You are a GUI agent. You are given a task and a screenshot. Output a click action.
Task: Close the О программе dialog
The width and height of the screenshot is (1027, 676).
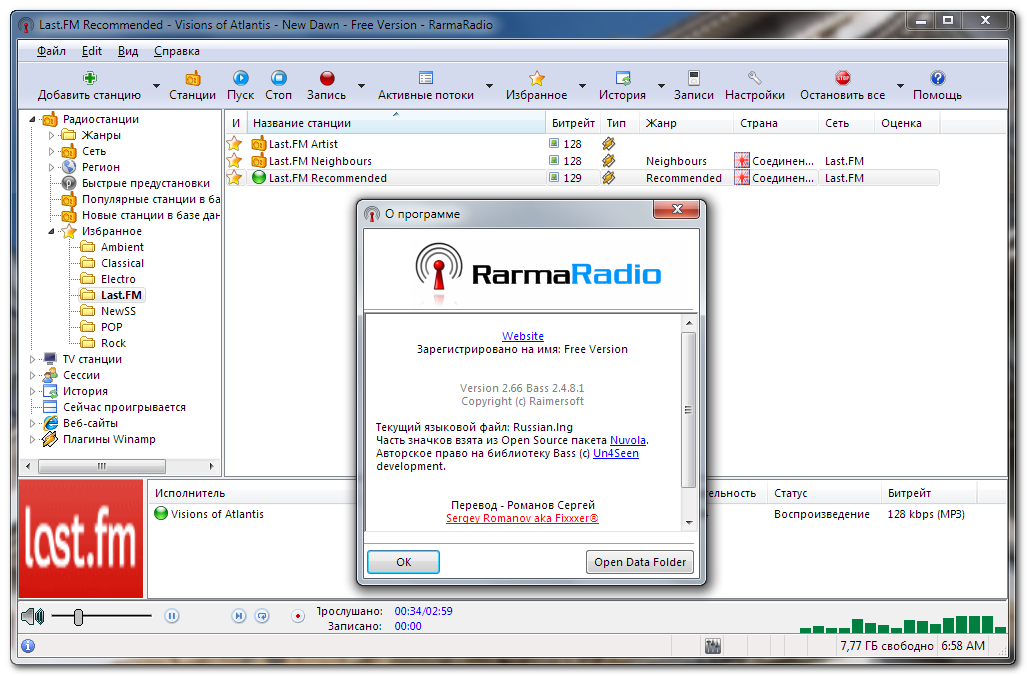click(x=677, y=209)
